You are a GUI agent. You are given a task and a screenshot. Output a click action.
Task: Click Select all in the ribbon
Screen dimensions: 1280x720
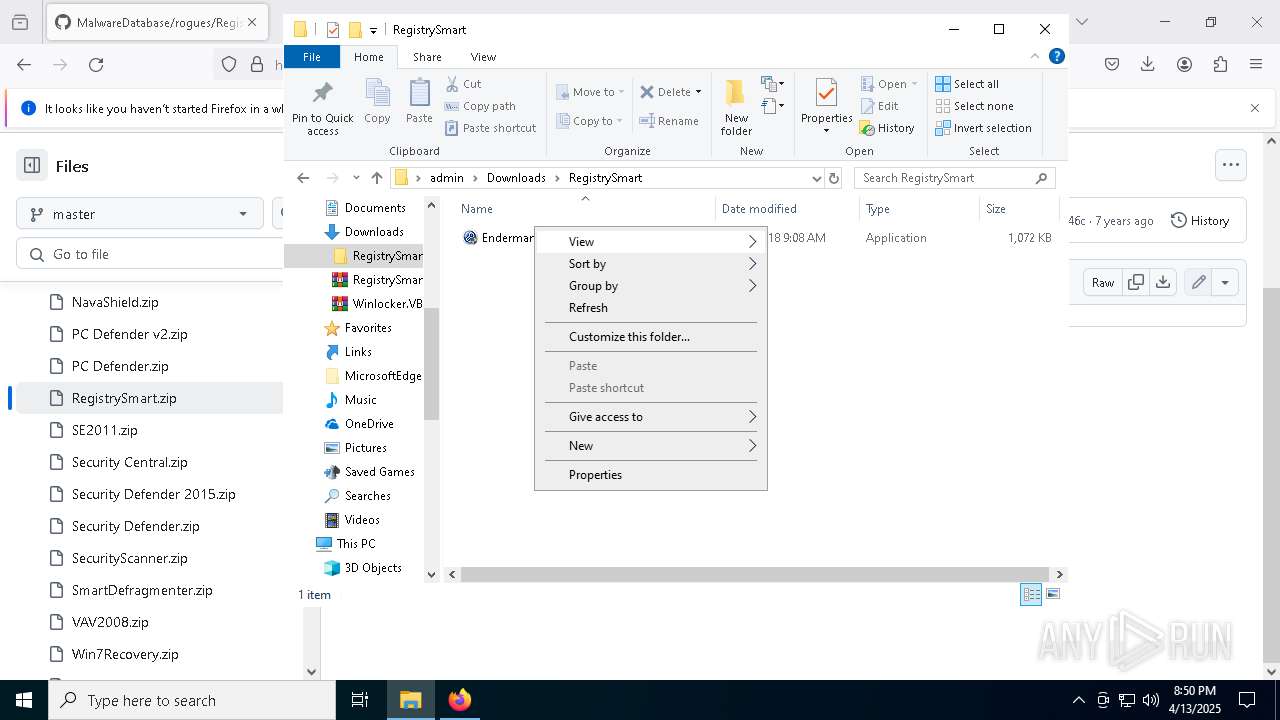(967, 84)
